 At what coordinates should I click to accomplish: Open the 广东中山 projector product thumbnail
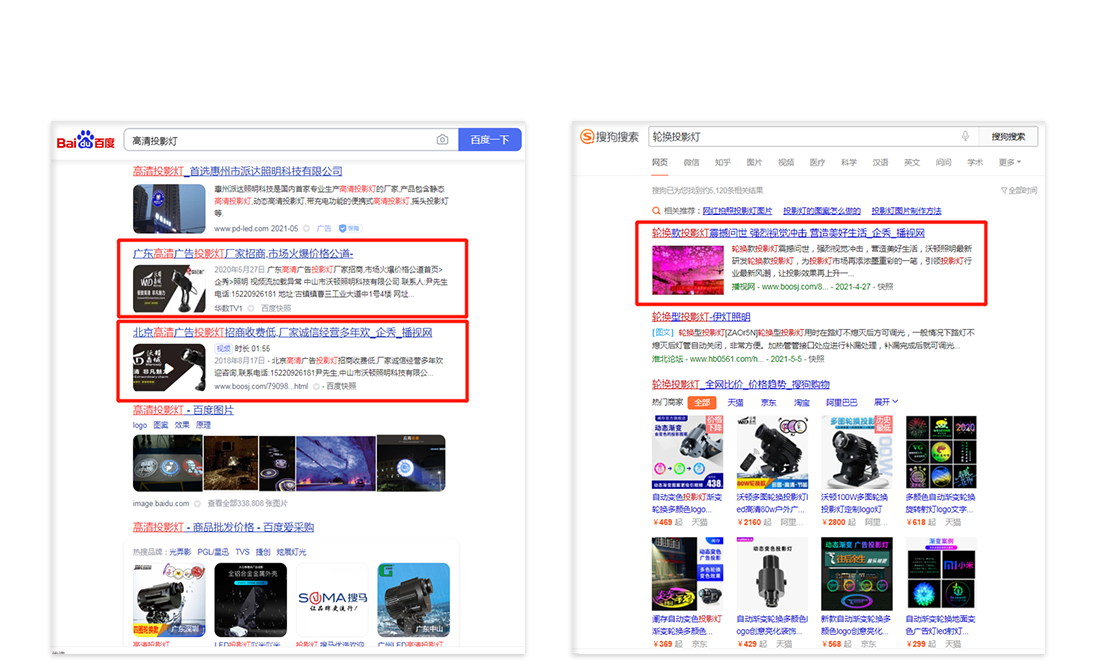point(413,600)
